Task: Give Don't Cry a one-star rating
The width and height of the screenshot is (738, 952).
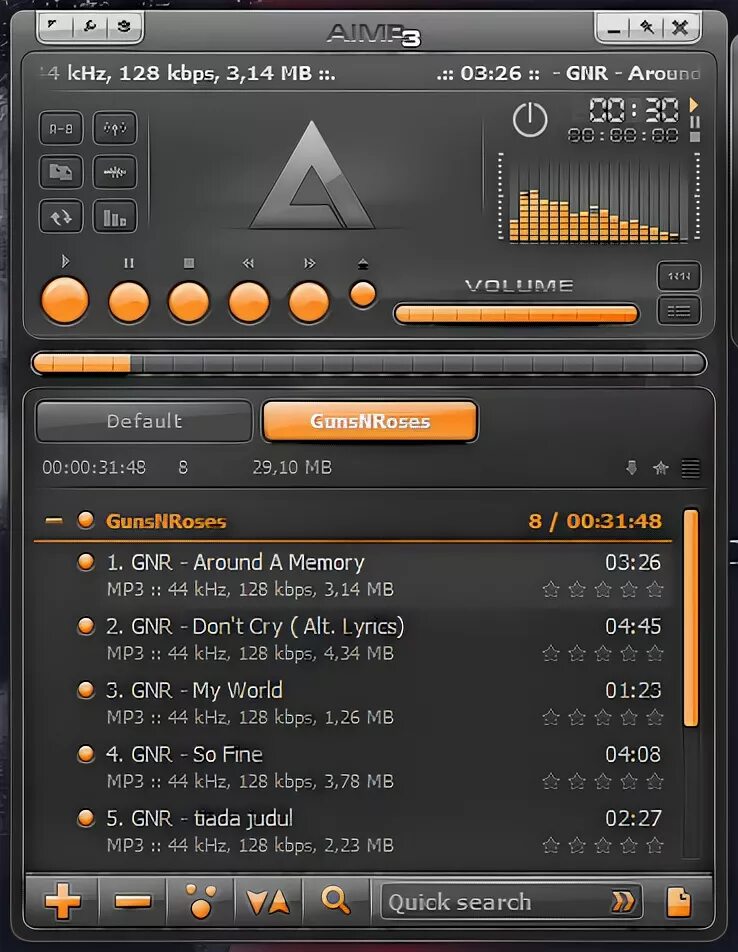Action: (x=550, y=653)
